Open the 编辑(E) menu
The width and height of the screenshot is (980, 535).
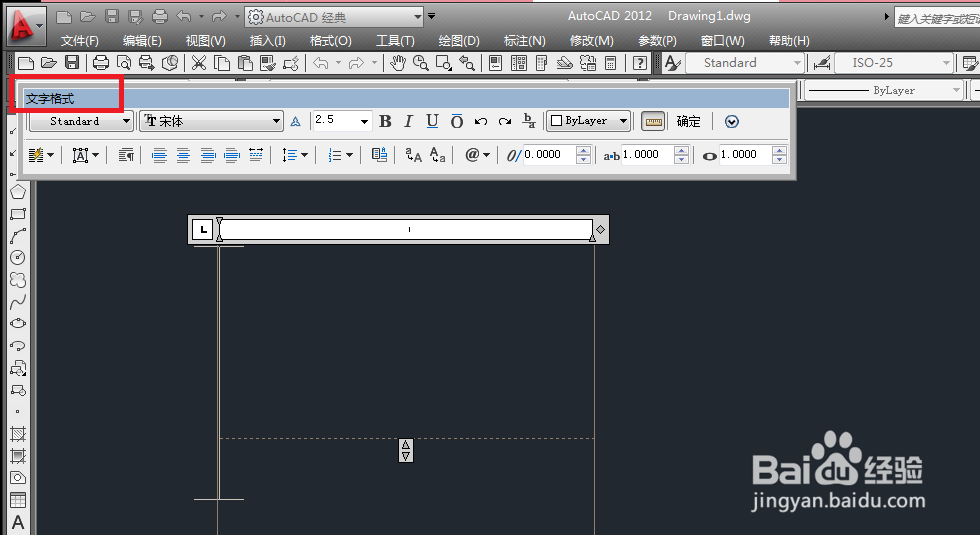pos(142,41)
